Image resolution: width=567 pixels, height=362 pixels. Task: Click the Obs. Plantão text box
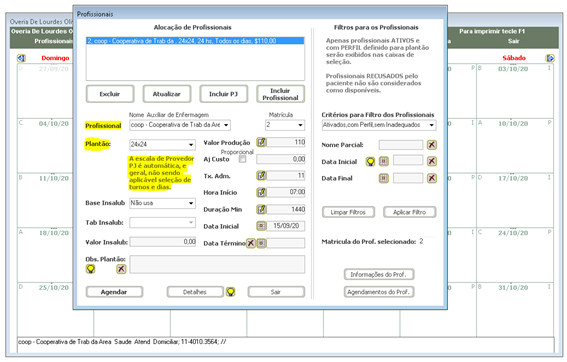(x=217, y=264)
